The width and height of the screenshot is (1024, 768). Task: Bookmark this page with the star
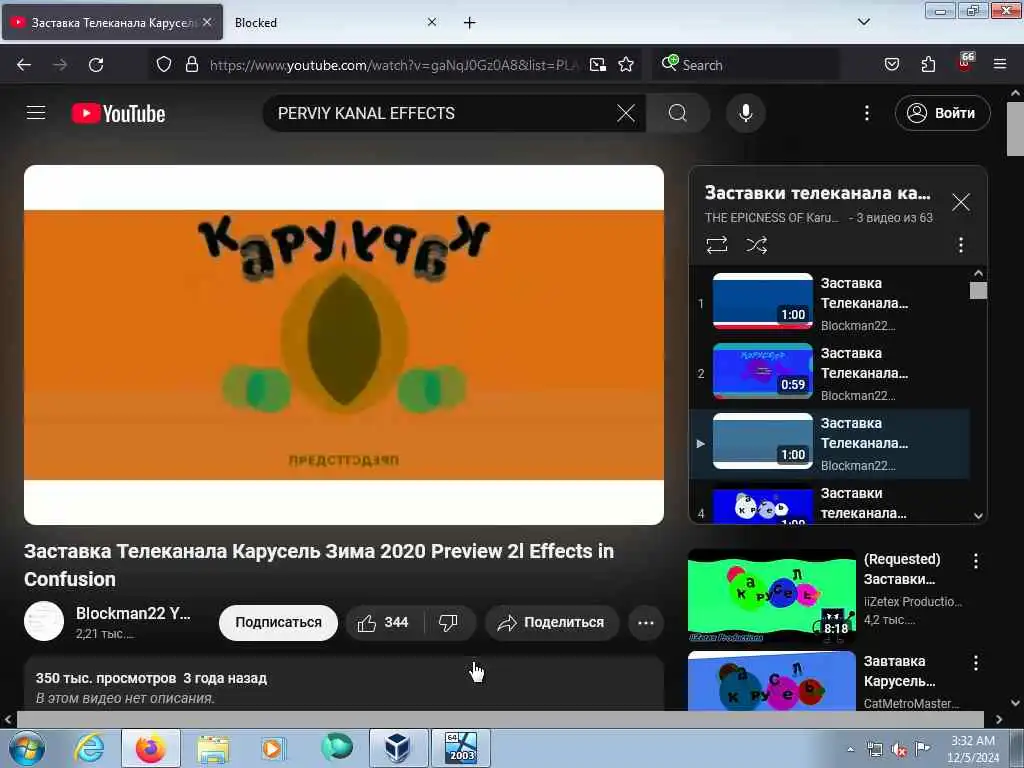(626, 65)
